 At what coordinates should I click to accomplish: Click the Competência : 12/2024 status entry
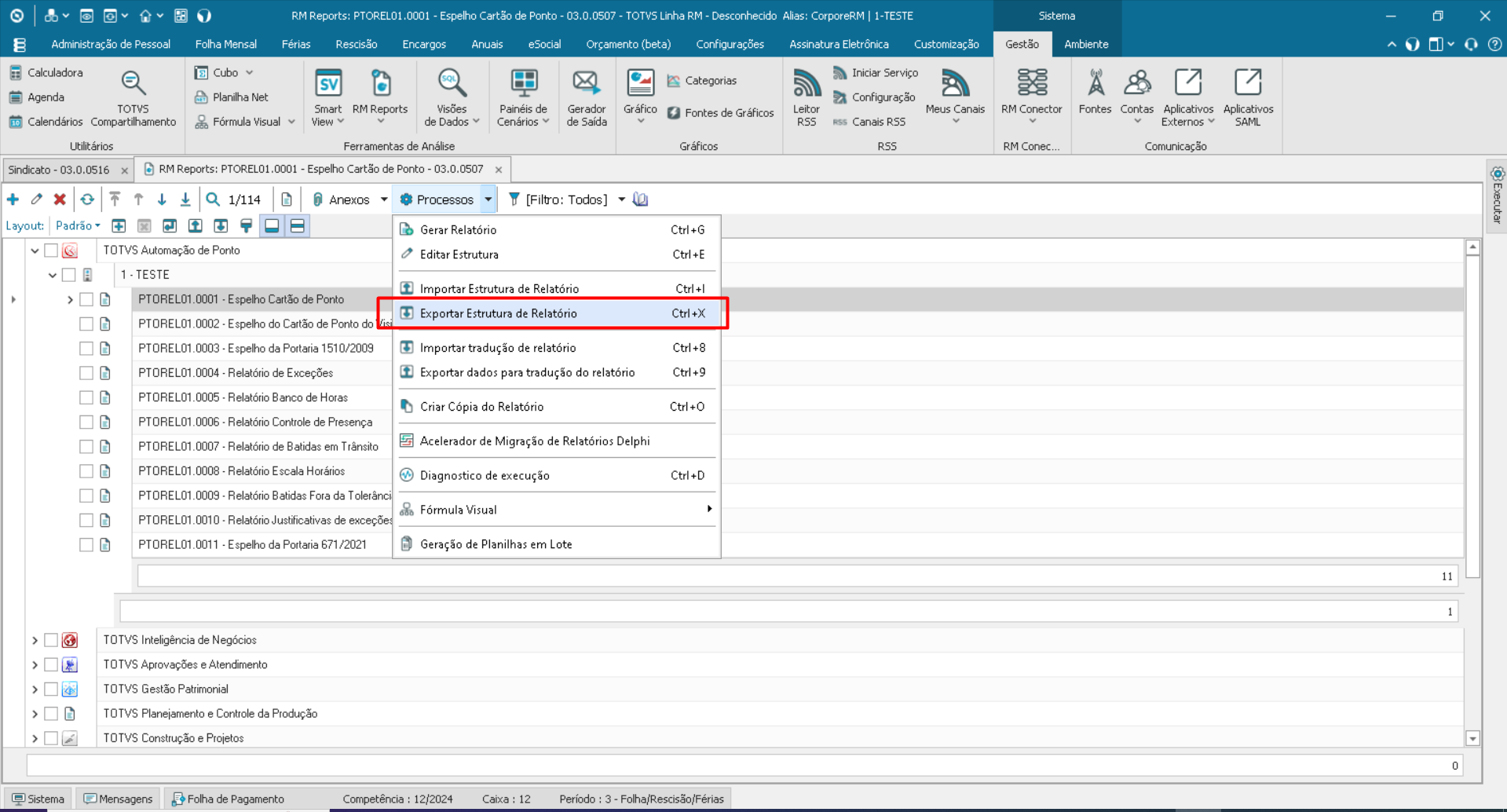[x=397, y=799]
